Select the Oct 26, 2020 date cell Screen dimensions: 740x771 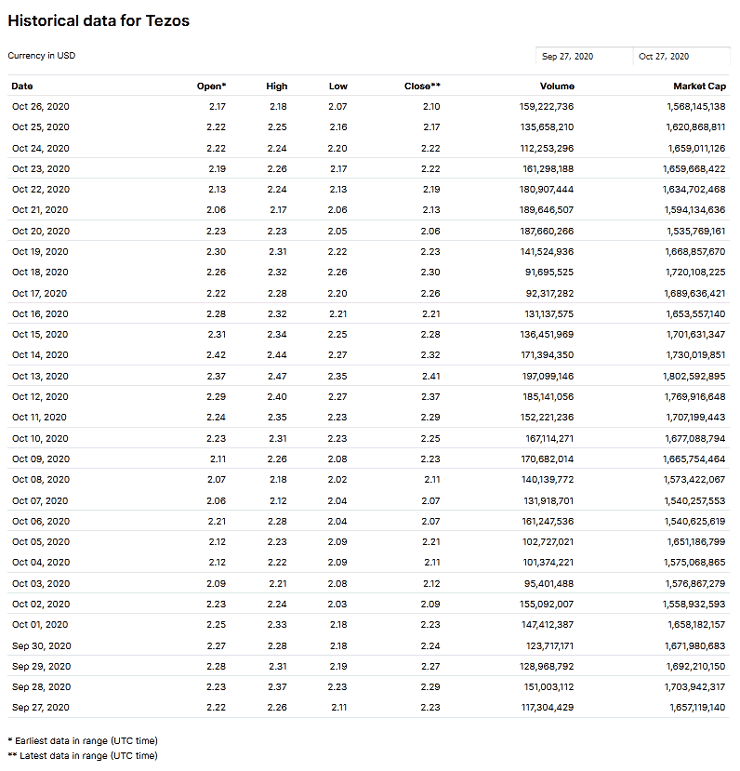40,106
